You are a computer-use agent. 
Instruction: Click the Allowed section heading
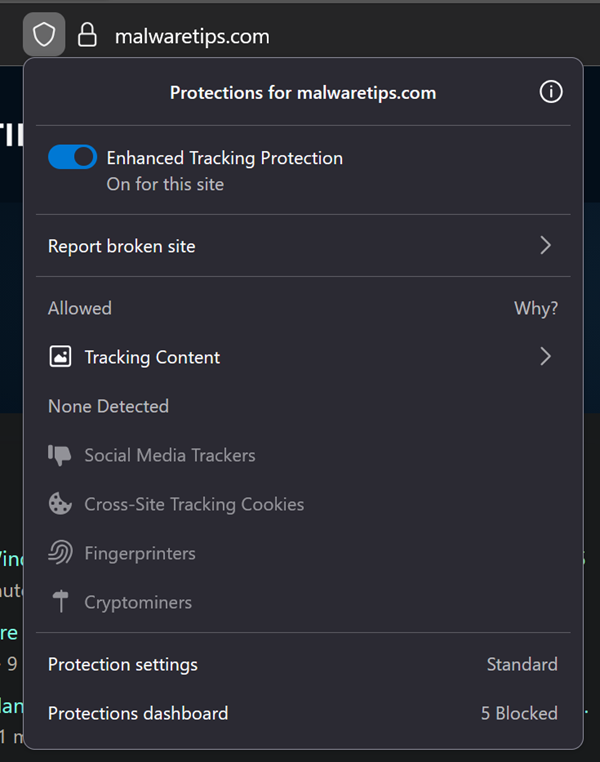(80, 308)
